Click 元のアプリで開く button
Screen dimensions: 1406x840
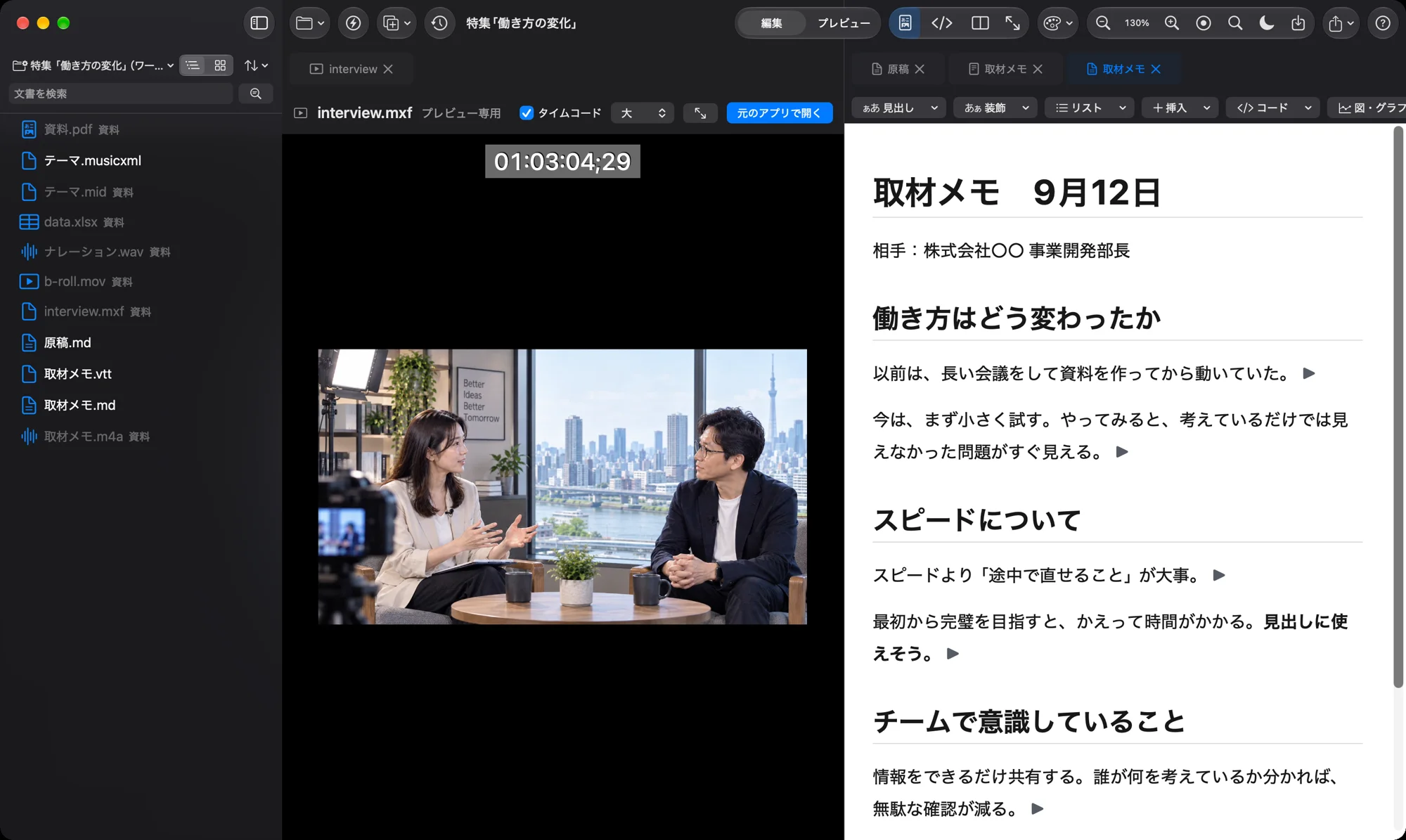coord(779,112)
